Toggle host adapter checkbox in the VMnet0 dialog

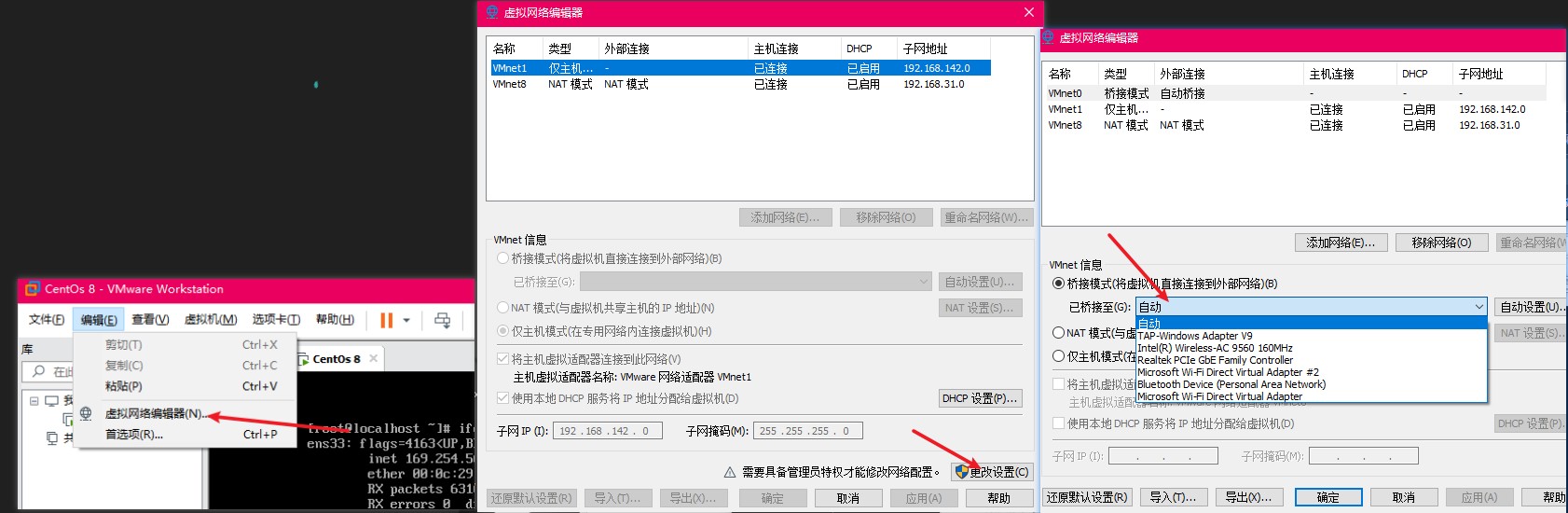tap(1059, 383)
